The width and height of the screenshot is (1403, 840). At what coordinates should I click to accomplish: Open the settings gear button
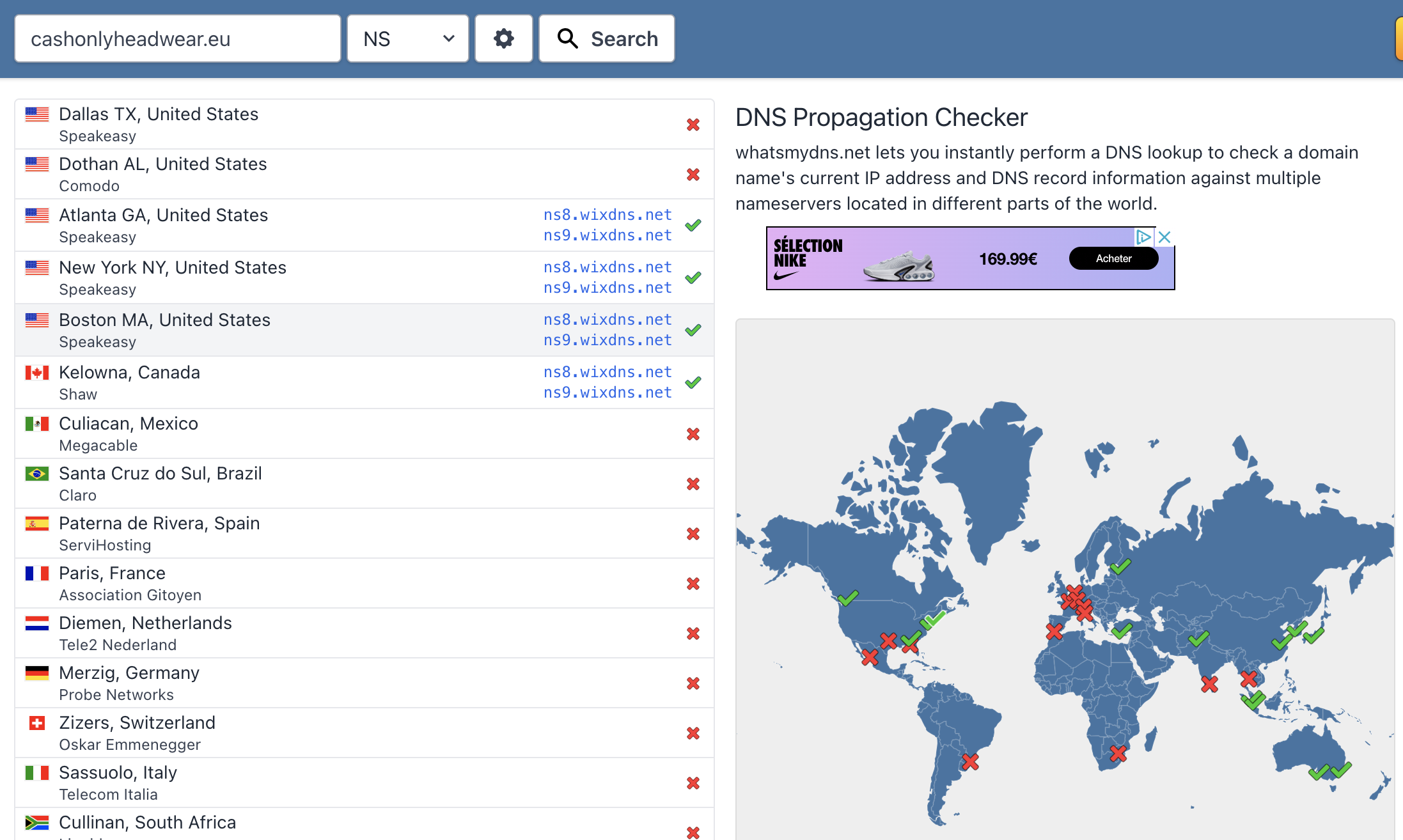coord(503,39)
